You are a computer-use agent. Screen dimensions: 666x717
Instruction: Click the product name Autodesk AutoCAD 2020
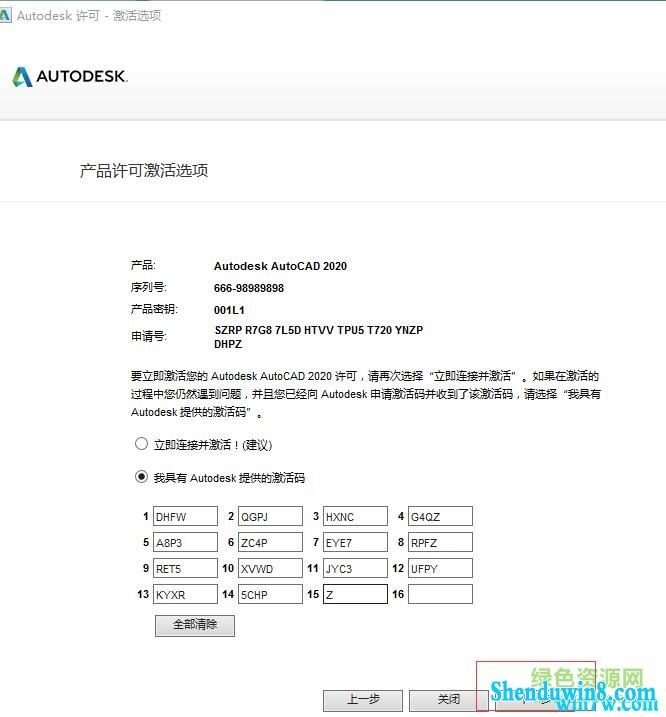tap(280, 266)
